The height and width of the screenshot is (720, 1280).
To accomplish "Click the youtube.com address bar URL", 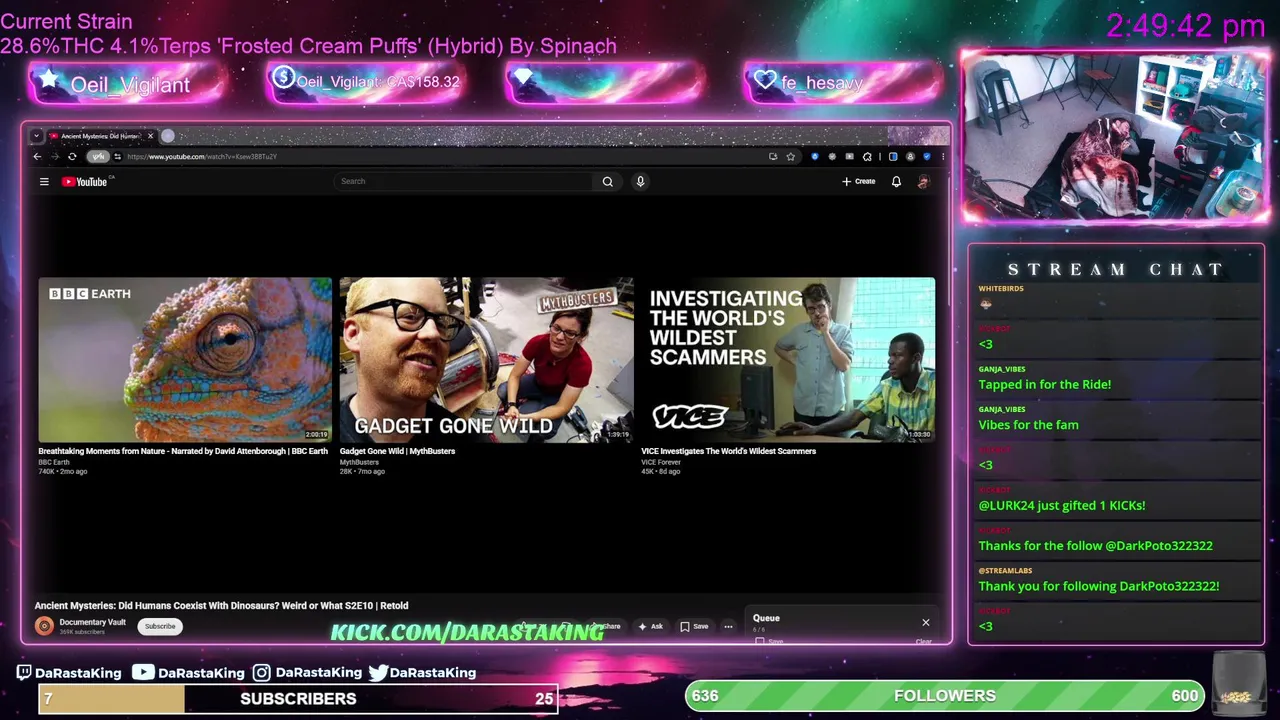I will coord(202,156).
